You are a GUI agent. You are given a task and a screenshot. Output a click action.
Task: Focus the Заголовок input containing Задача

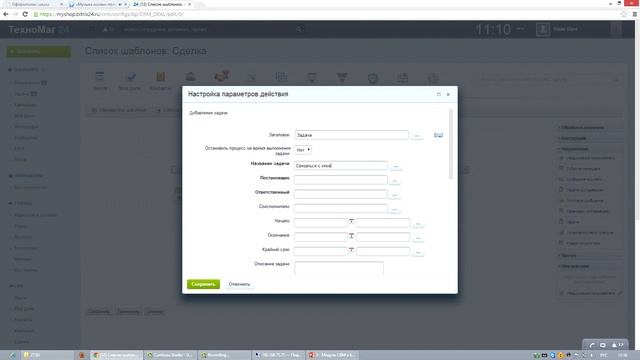pyautogui.click(x=351, y=135)
